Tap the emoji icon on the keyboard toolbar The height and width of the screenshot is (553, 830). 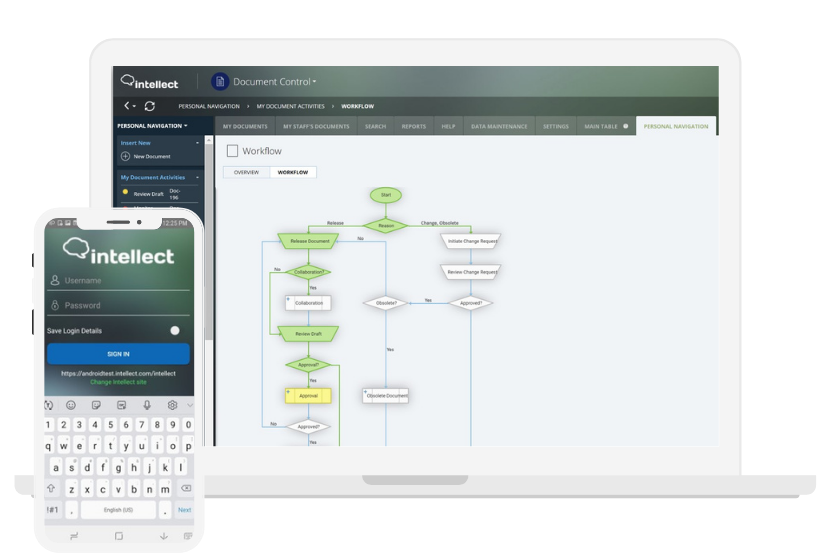[x=71, y=405]
